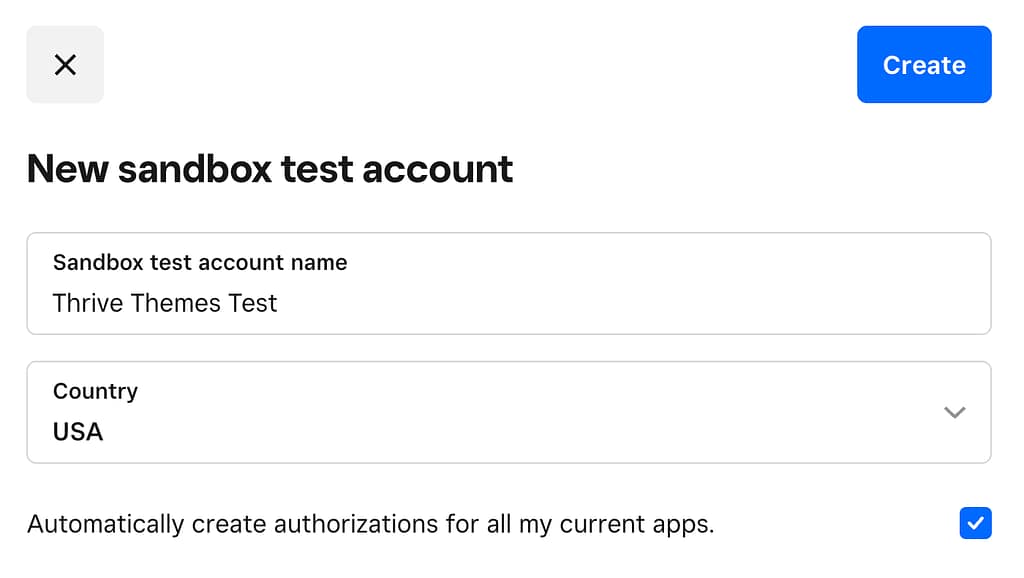Click the Sandbox test account name field
The height and width of the screenshot is (578, 1024).
tap(508, 284)
